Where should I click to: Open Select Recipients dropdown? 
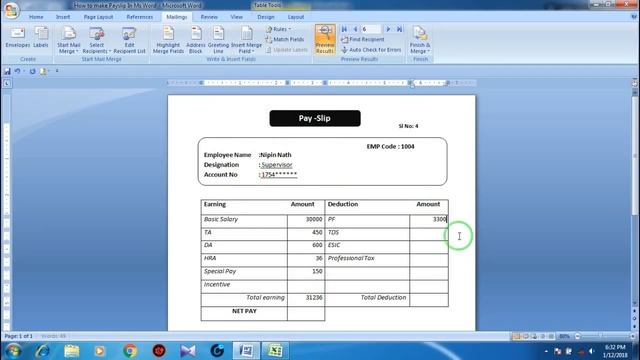[x=97, y=40]
